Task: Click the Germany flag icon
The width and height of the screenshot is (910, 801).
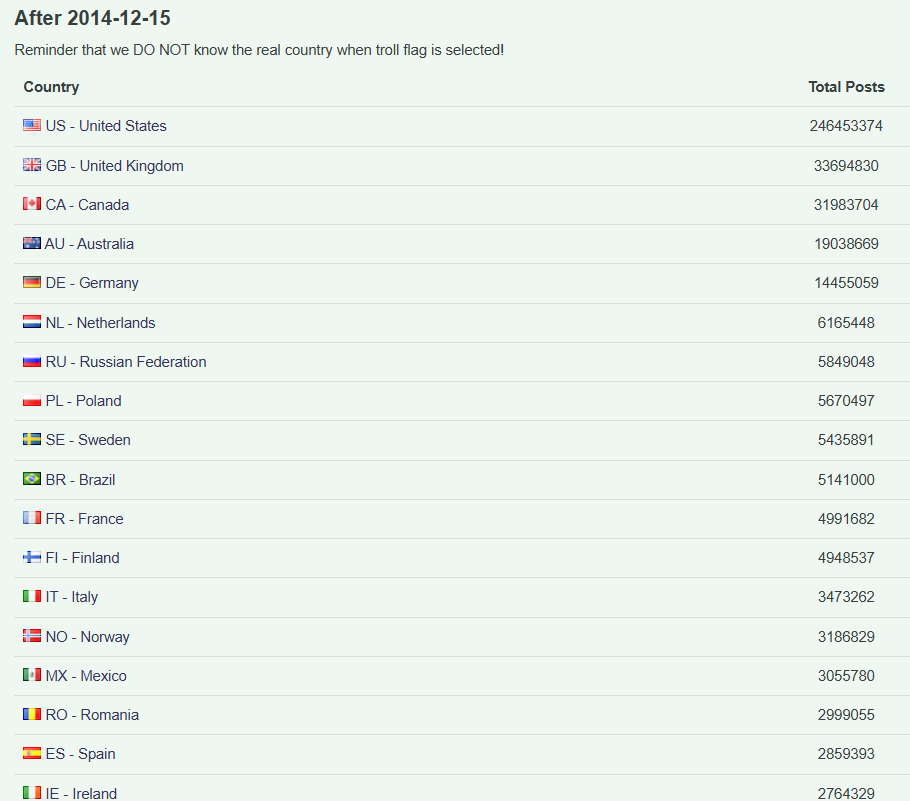Action: pyautogui.click(x=32, y=283)
